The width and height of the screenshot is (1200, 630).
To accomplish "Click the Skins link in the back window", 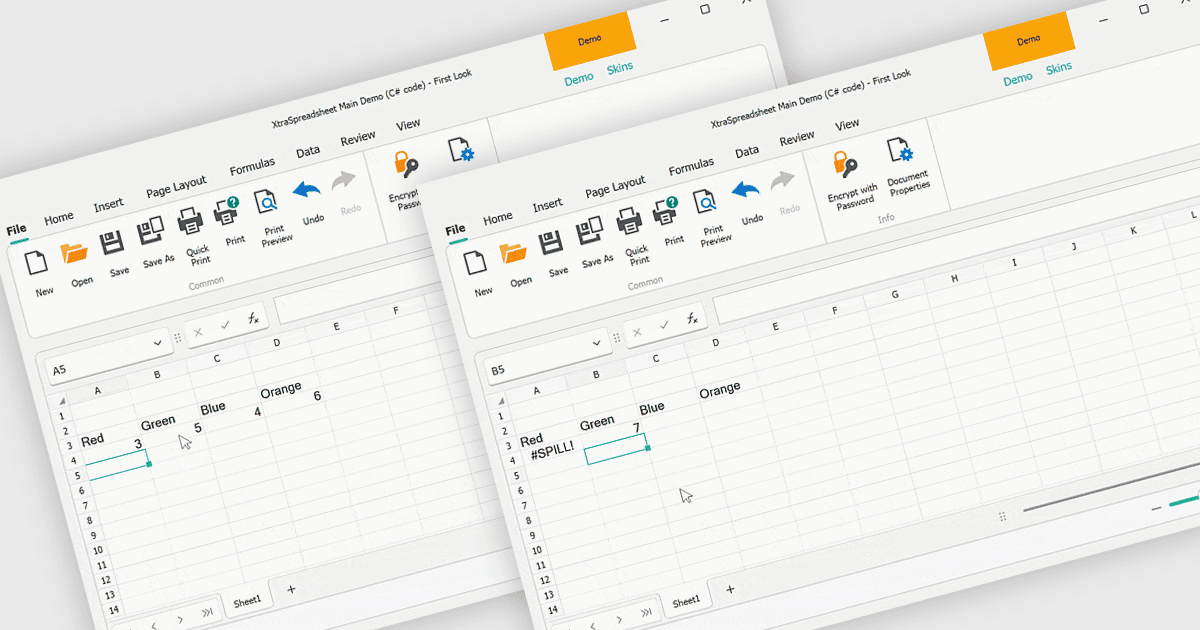I will click(x=619, y=68).
